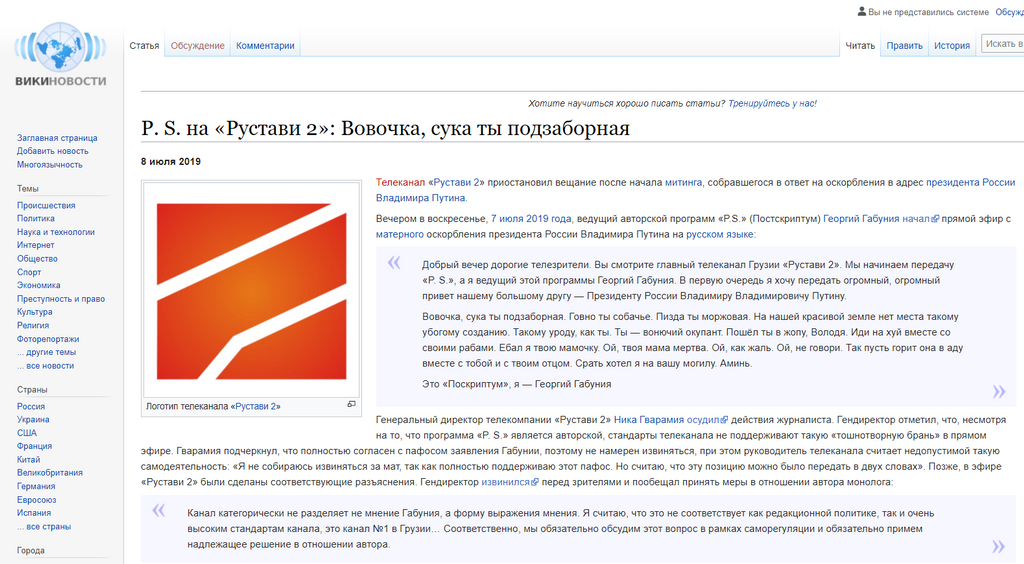Click the user icon beside login notice
This screenshot has height=564, width=1024.
(861, 12)
